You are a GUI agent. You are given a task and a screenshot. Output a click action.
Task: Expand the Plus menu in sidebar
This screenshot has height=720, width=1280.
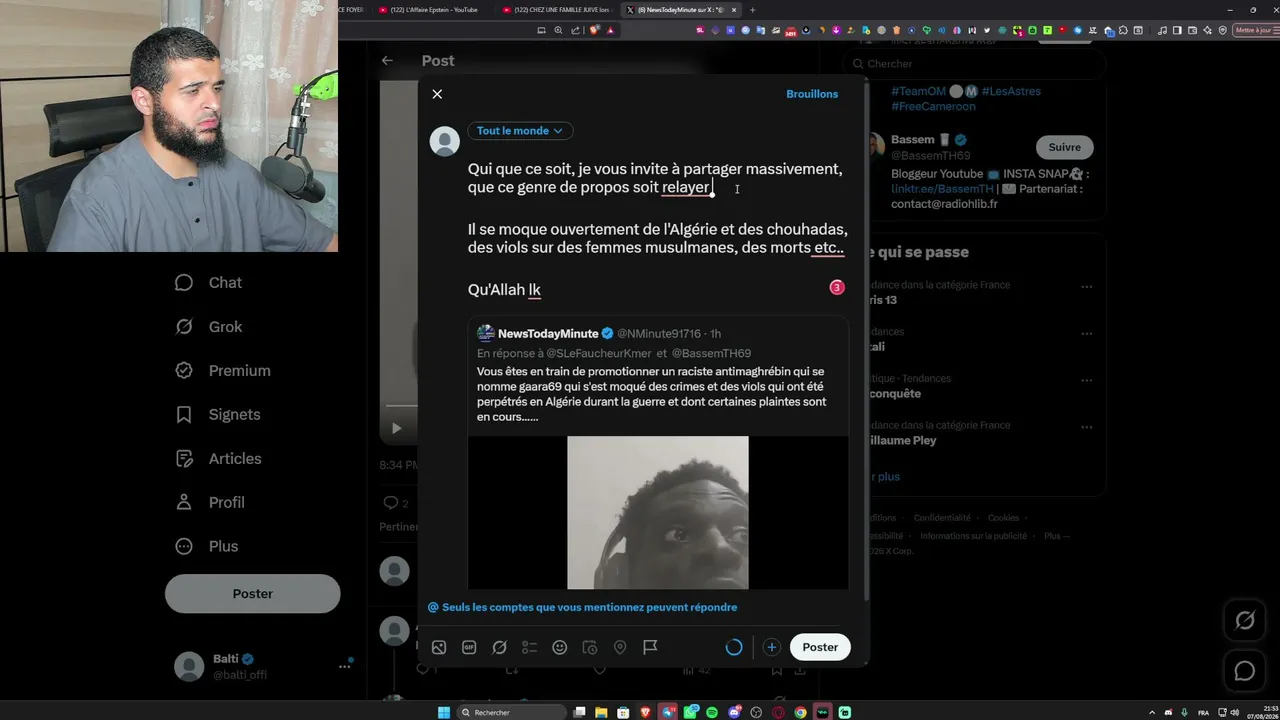[x=207, y=547]
